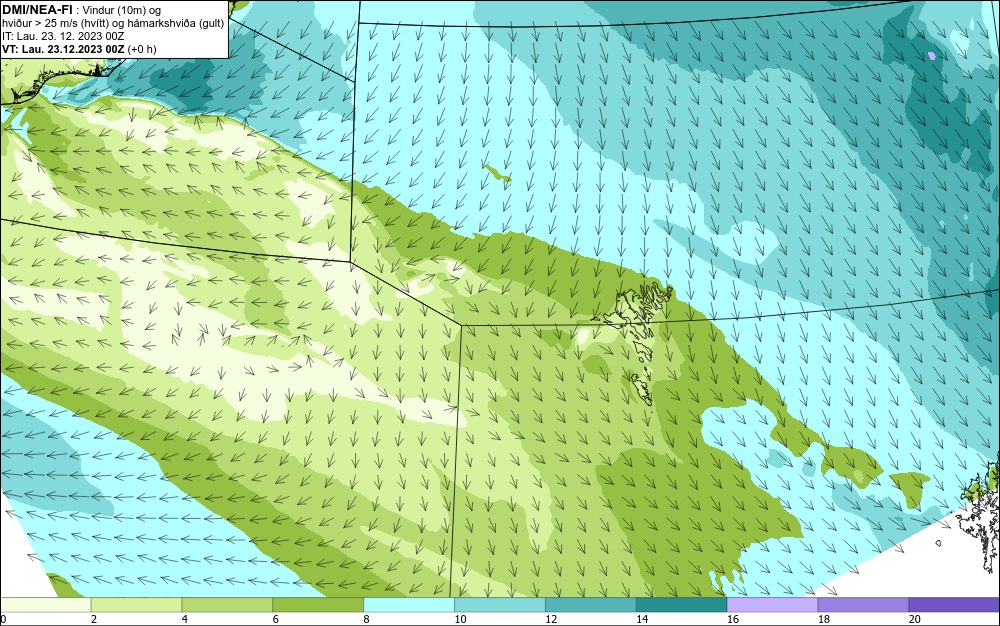Click the "IT: Lau. 23. 12. 2023 00Z" line

63,36
